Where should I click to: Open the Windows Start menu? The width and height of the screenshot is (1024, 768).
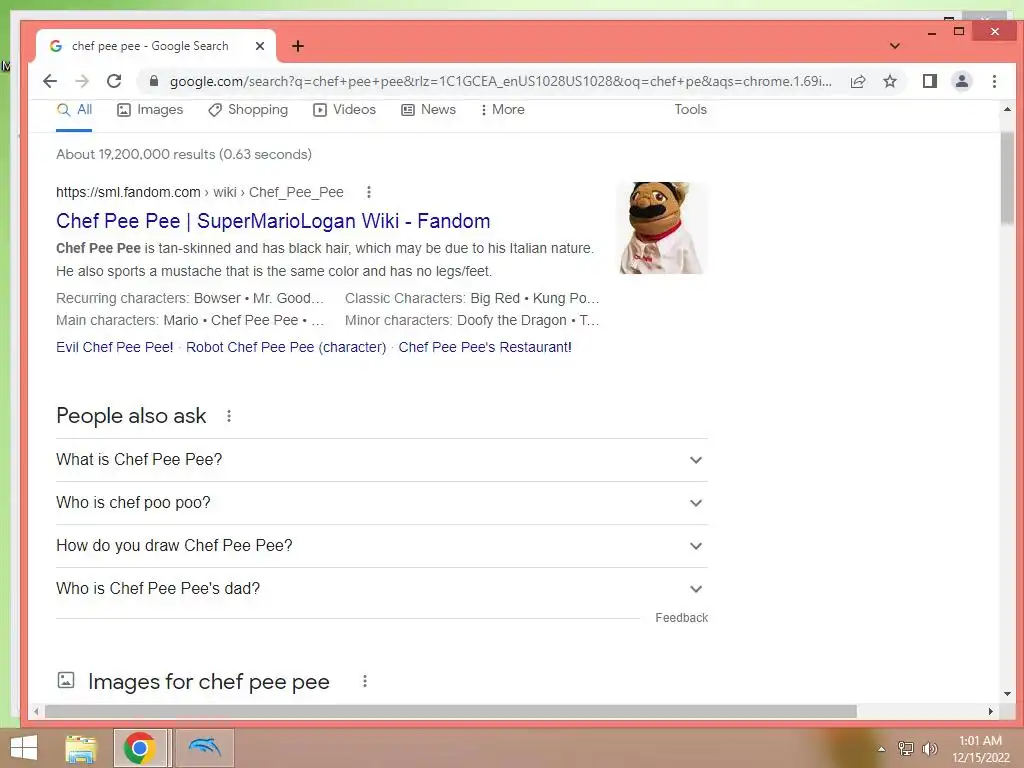(24, 748)
